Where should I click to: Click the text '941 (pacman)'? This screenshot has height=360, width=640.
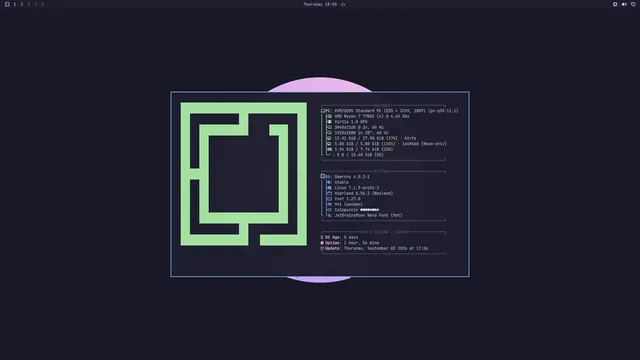(349, 204)
